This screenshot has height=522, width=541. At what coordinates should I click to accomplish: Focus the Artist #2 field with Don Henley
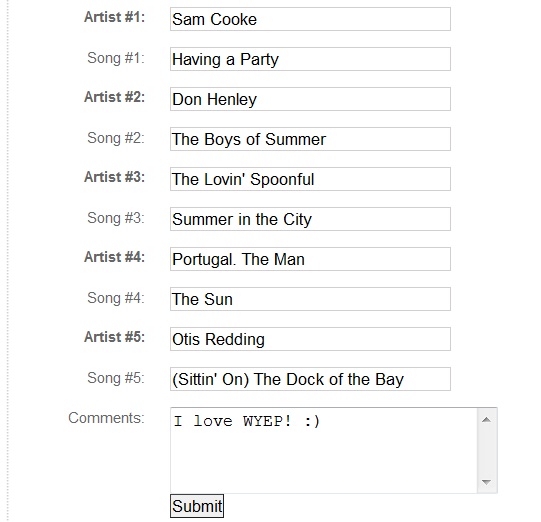310,99
